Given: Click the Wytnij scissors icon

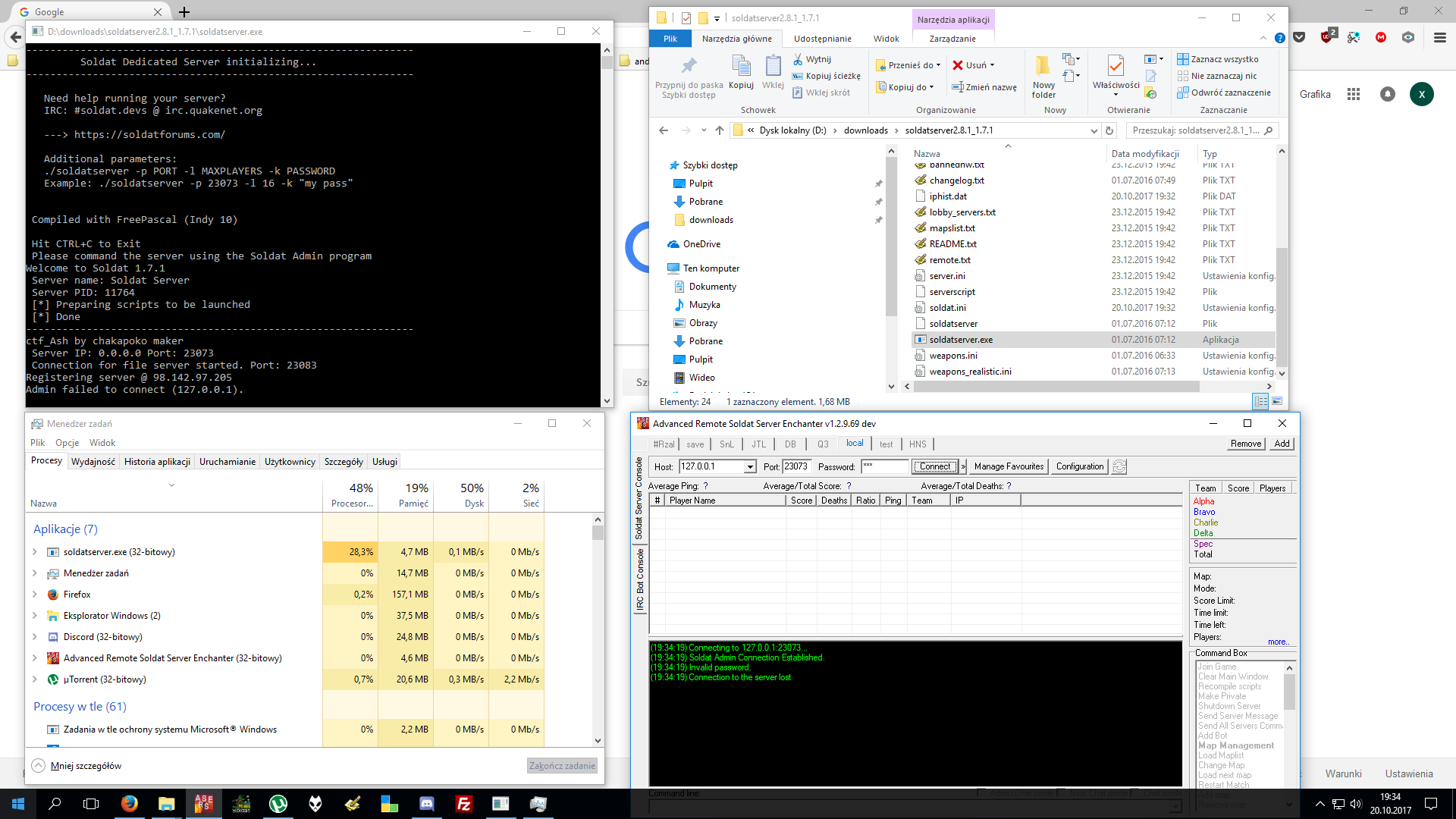Looking at the screenshot, I should click(x=798, y=59).
